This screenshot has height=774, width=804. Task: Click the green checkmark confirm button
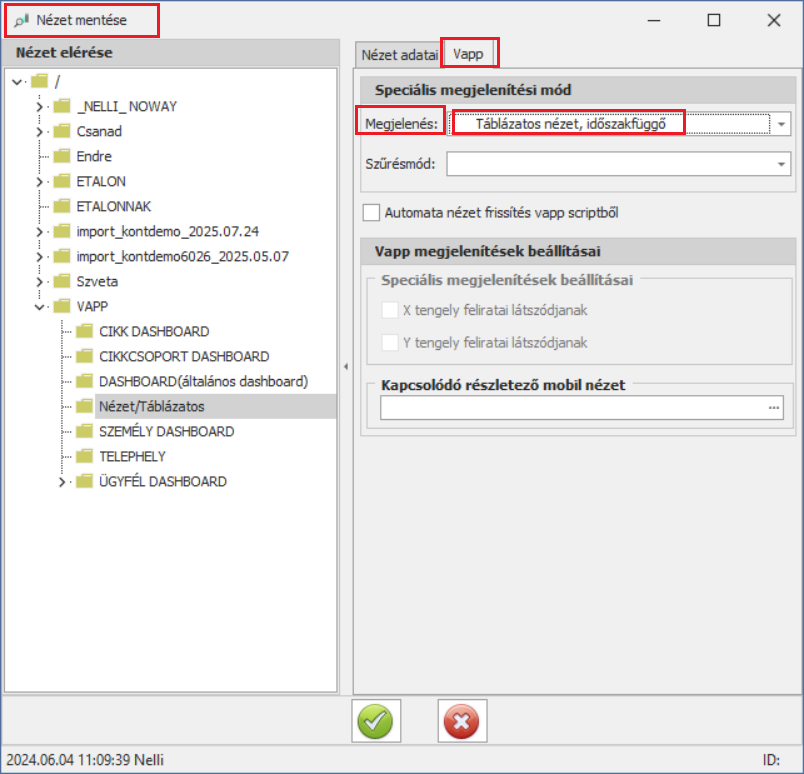point(376,721)
